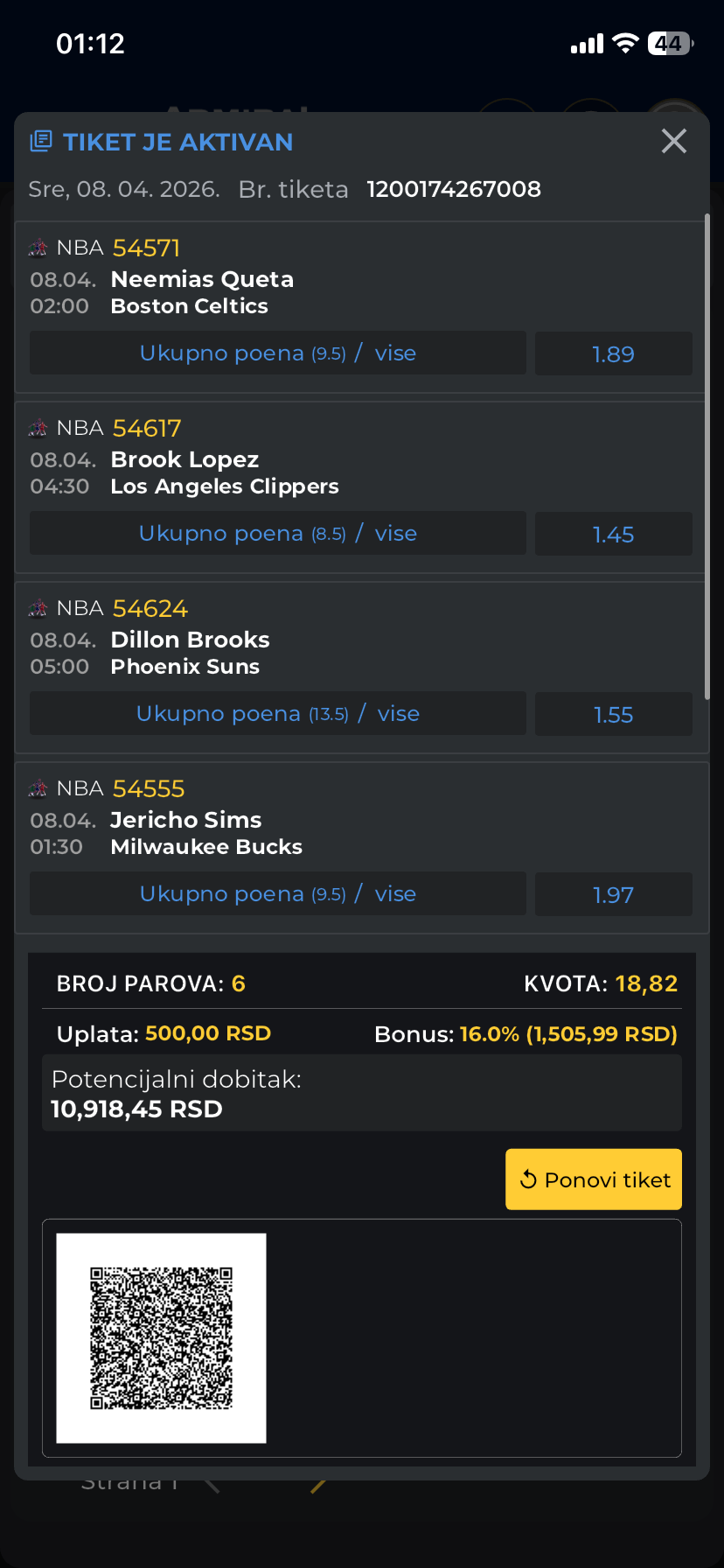Tap the 1.45 odds box
Viewport: 724px width, 1568px height.
coord(613,534)
